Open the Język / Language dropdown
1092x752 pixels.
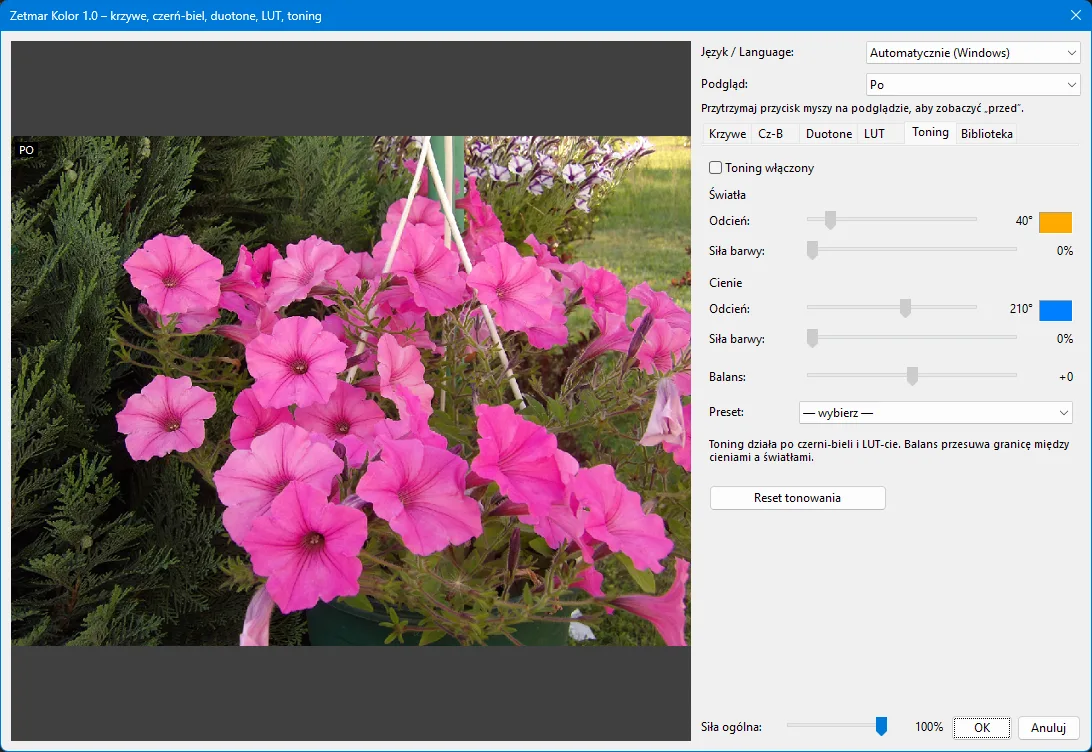tap(973, 53)
